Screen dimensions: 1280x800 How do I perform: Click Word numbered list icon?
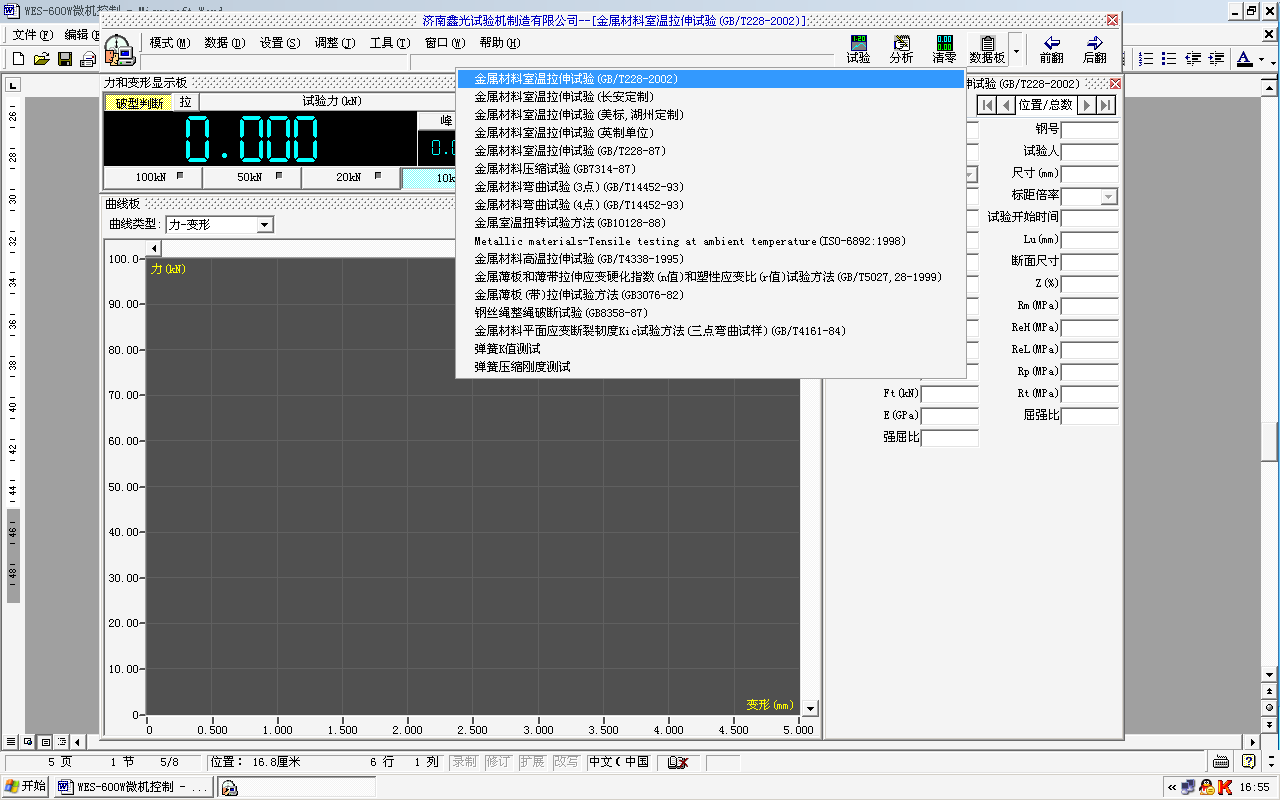[x=1146, y=59]
